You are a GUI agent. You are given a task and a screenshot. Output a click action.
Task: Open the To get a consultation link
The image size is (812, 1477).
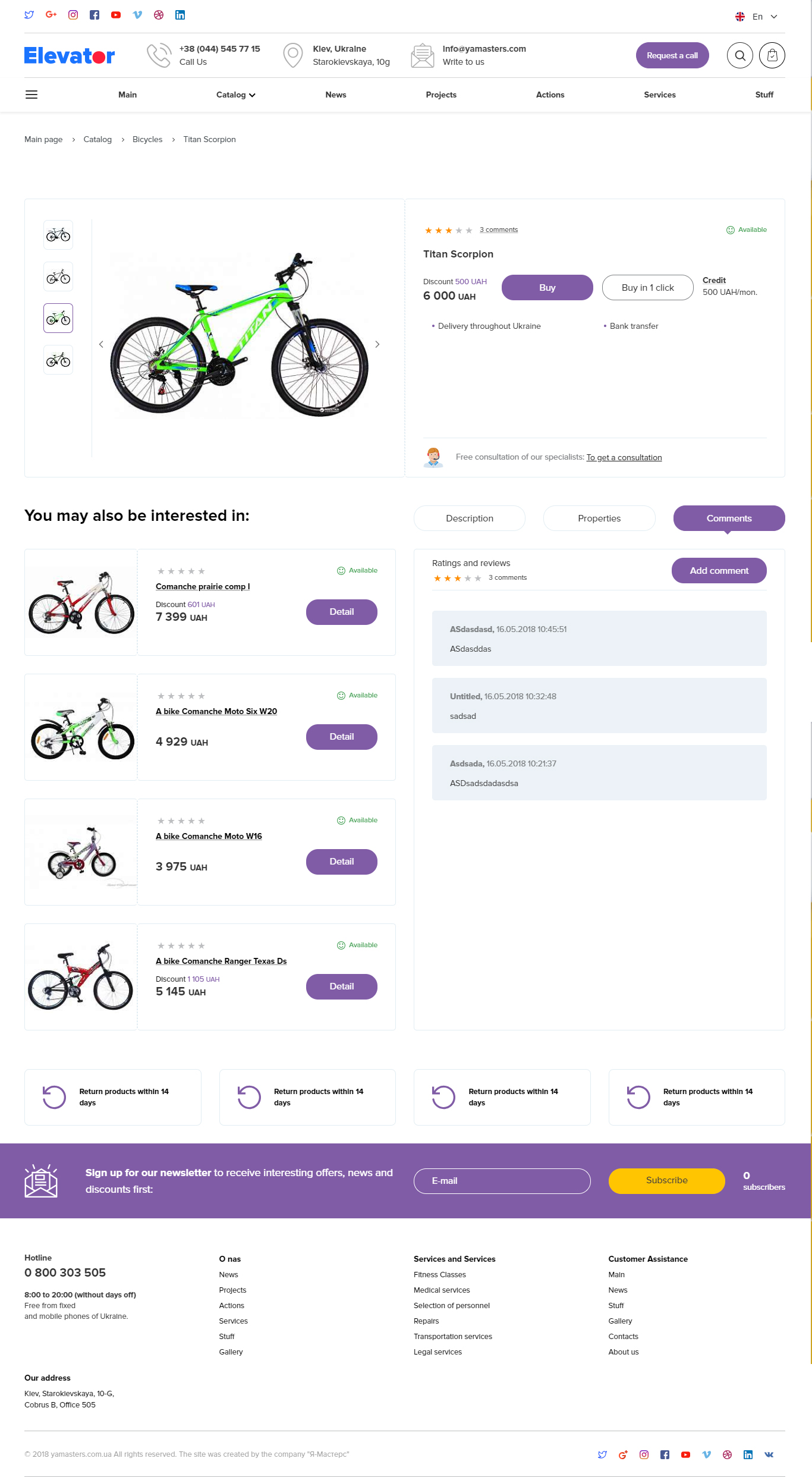pyautogui.click(x=624, y=457)
